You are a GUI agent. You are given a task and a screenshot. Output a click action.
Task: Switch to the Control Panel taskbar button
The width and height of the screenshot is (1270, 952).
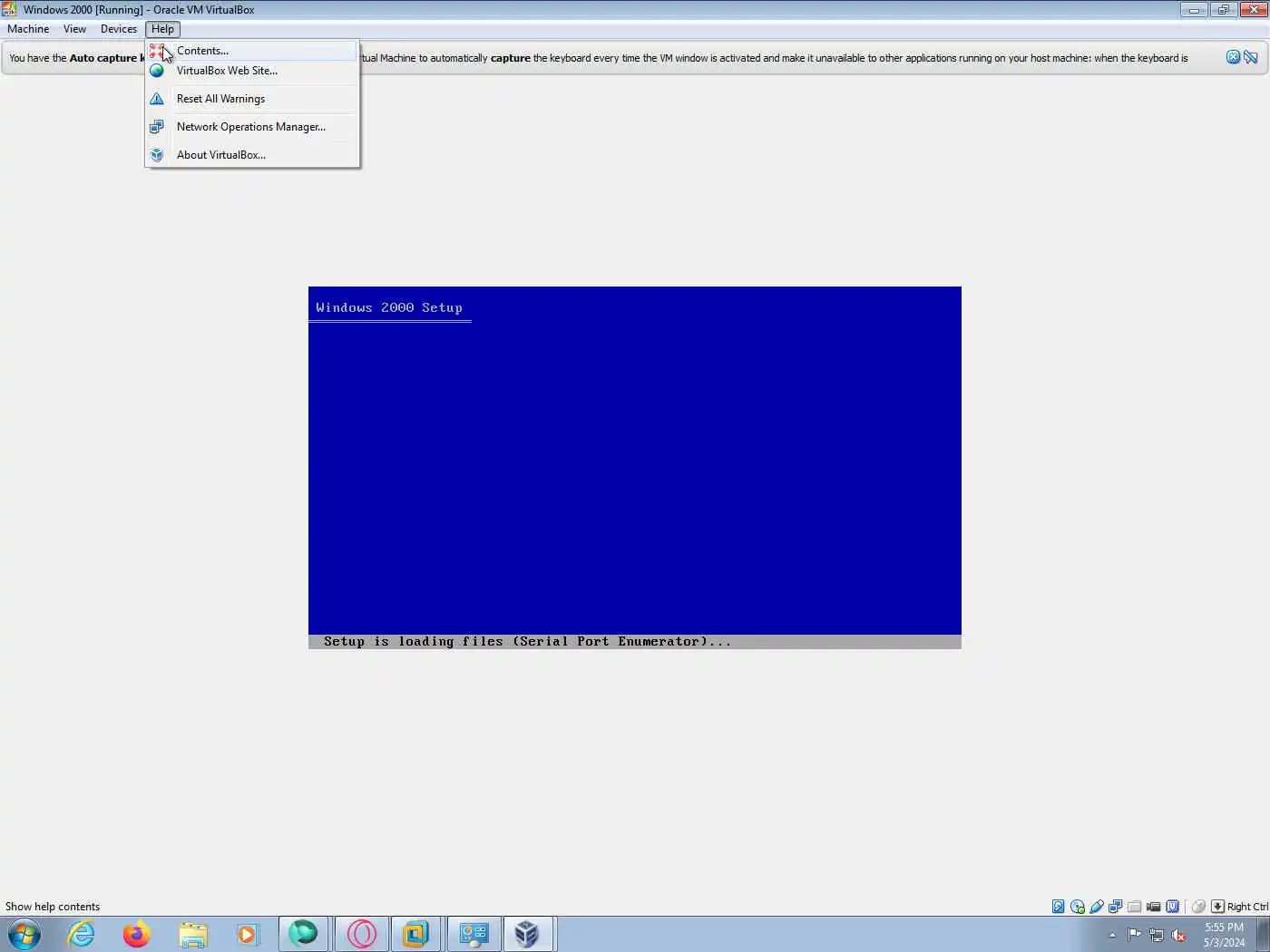pyautogui.click(x=474, y=934)
